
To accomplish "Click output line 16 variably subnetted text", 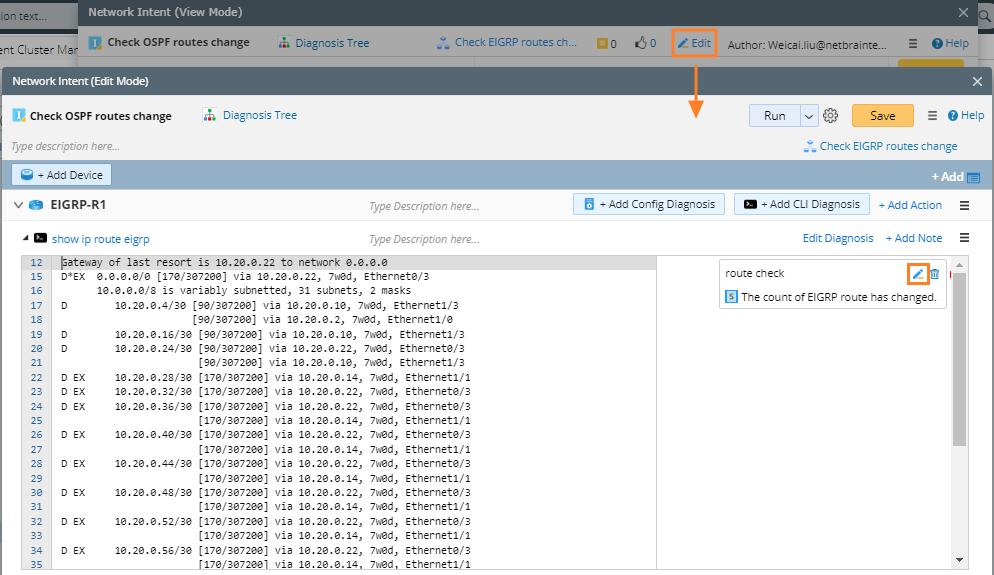I will [x=254, y=291].
